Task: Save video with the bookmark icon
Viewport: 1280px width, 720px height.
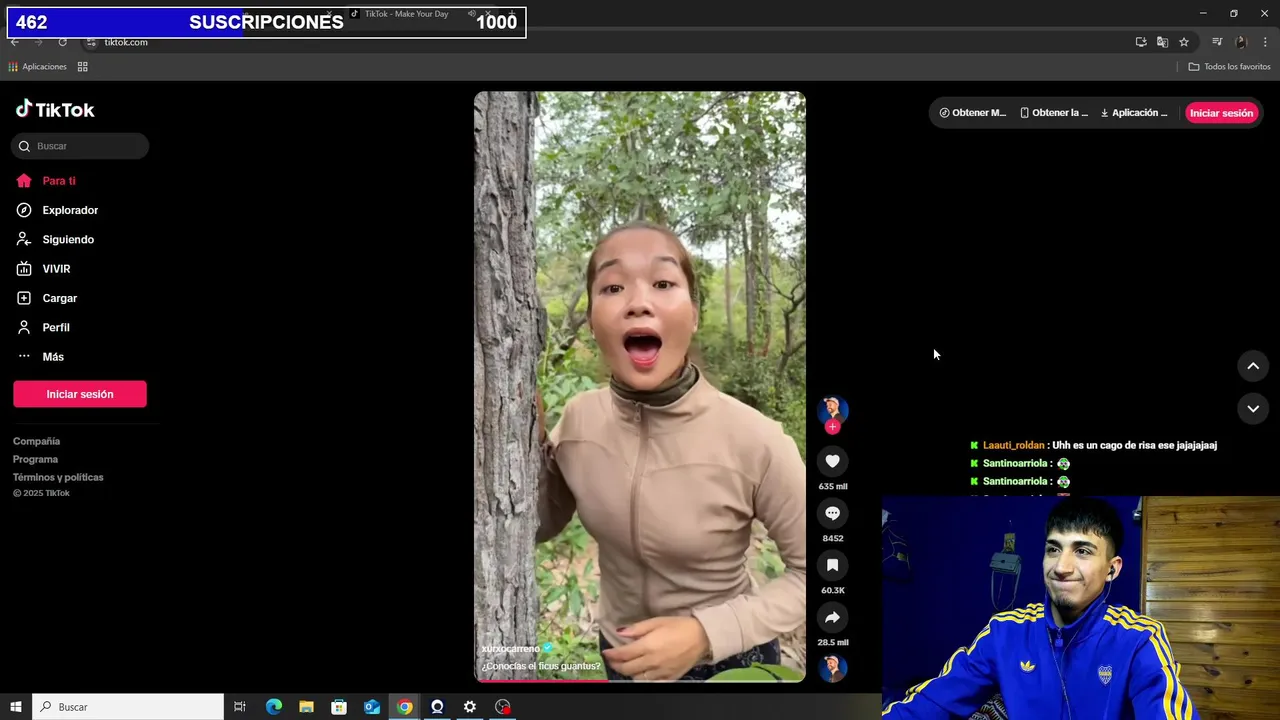Action: pyautogui.click(x=832, y=565)
